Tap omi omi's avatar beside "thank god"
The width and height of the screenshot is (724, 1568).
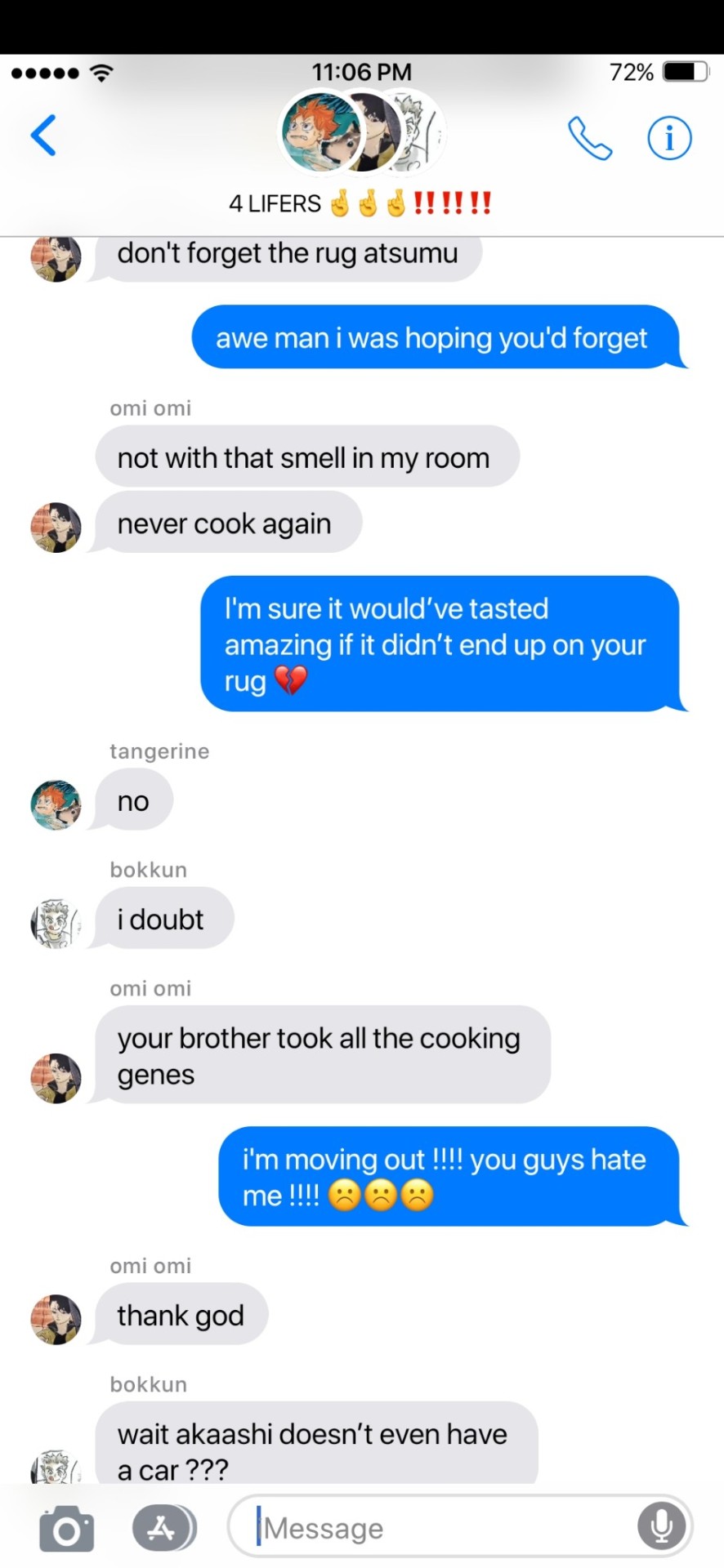(x=56, y=1319)
